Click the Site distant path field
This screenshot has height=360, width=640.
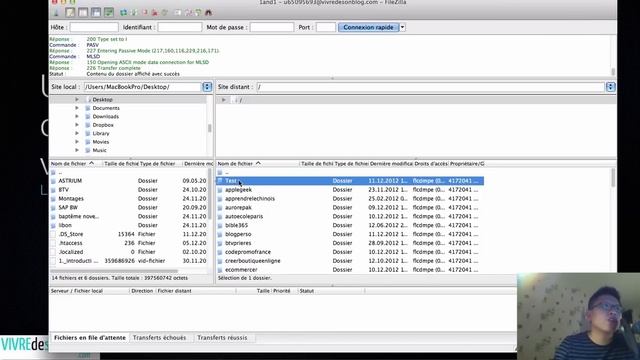pos(431,87)
